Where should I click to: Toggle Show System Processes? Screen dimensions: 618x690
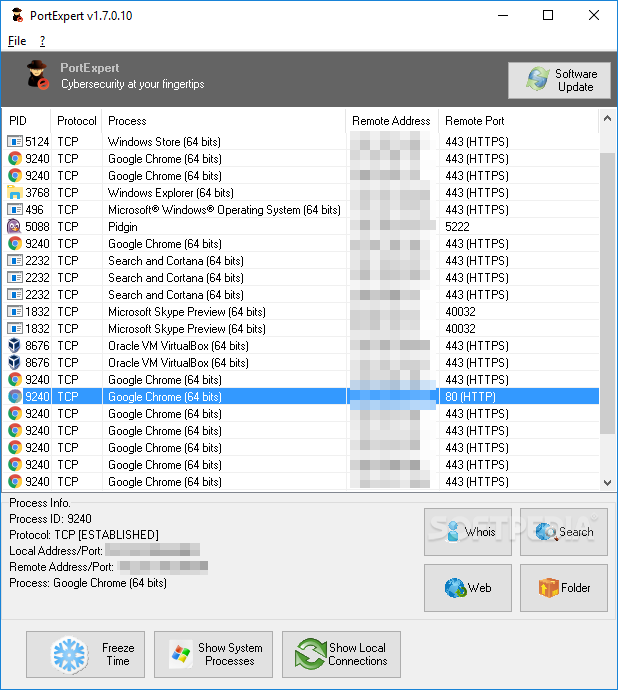pos(213,654)
